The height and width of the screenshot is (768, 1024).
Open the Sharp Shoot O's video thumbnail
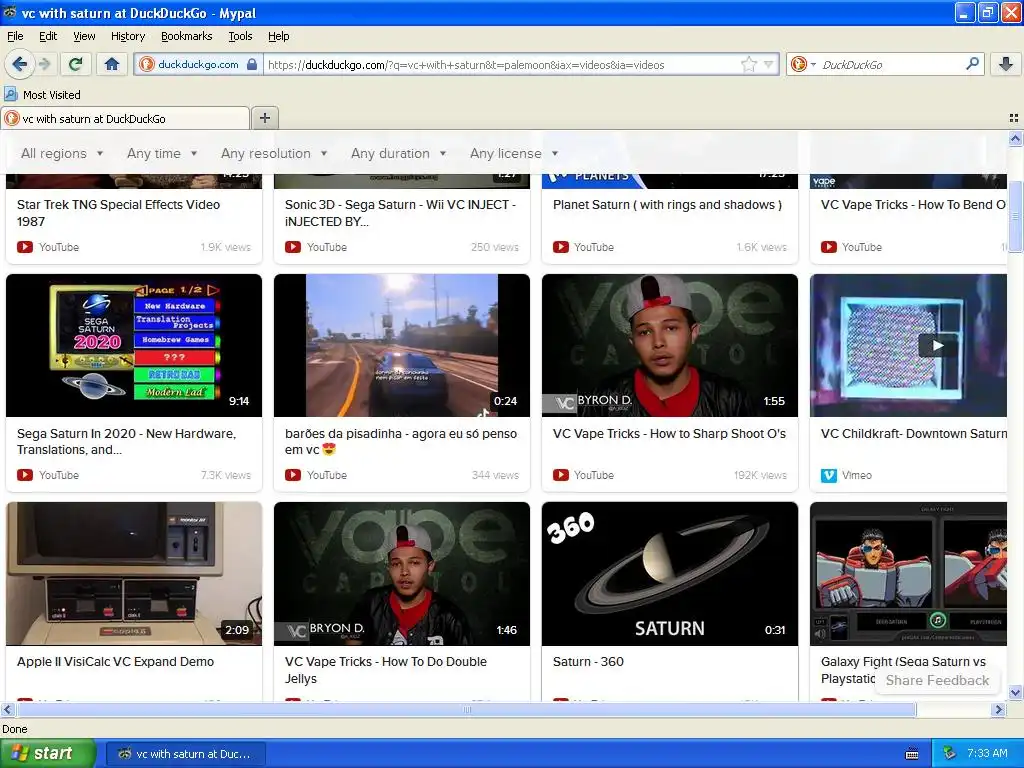[670, 345]
